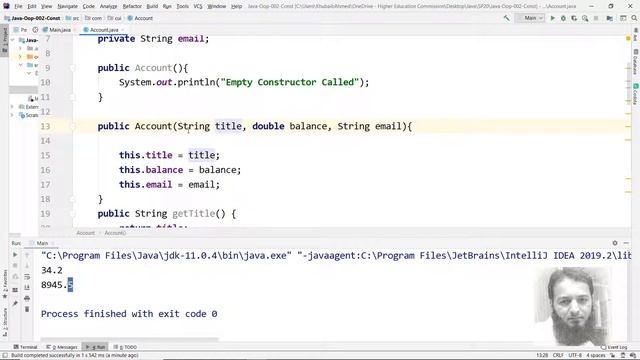This screenshot has height=360, width=640.
Task: Click the src breadcrumb in navigation bar
Action: [73, 18]
